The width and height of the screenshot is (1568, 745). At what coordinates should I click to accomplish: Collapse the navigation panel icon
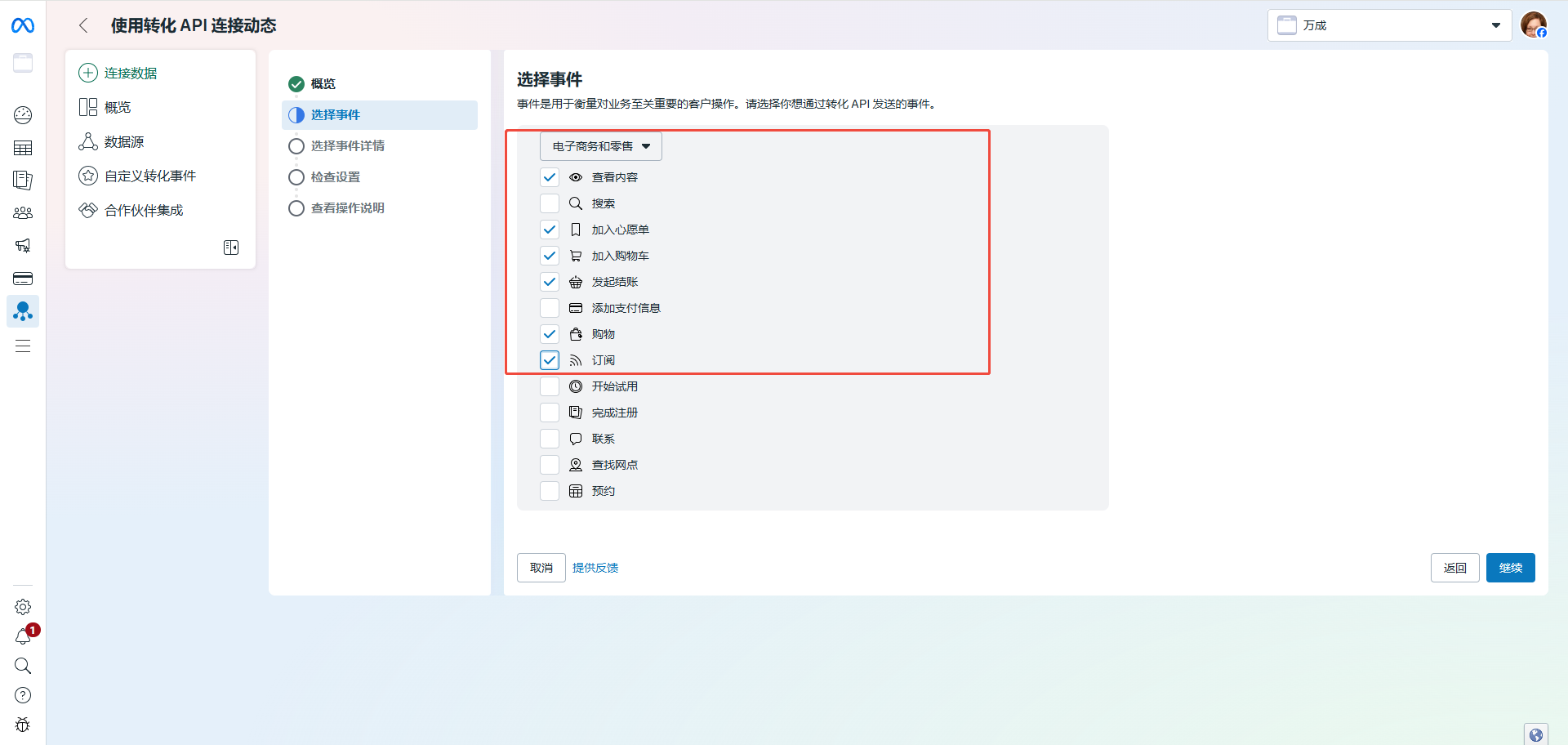click(x=231, y=248)
